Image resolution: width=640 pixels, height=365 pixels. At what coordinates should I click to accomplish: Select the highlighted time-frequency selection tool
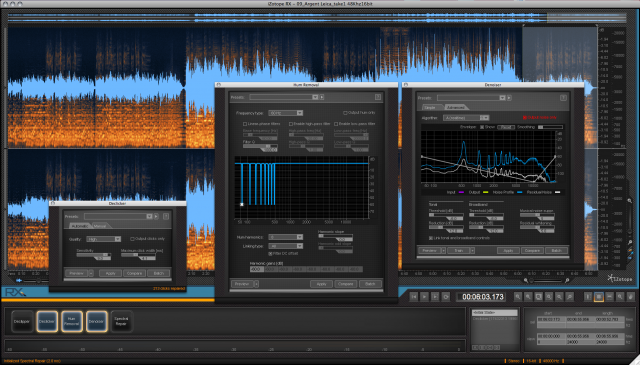[599, 297]
